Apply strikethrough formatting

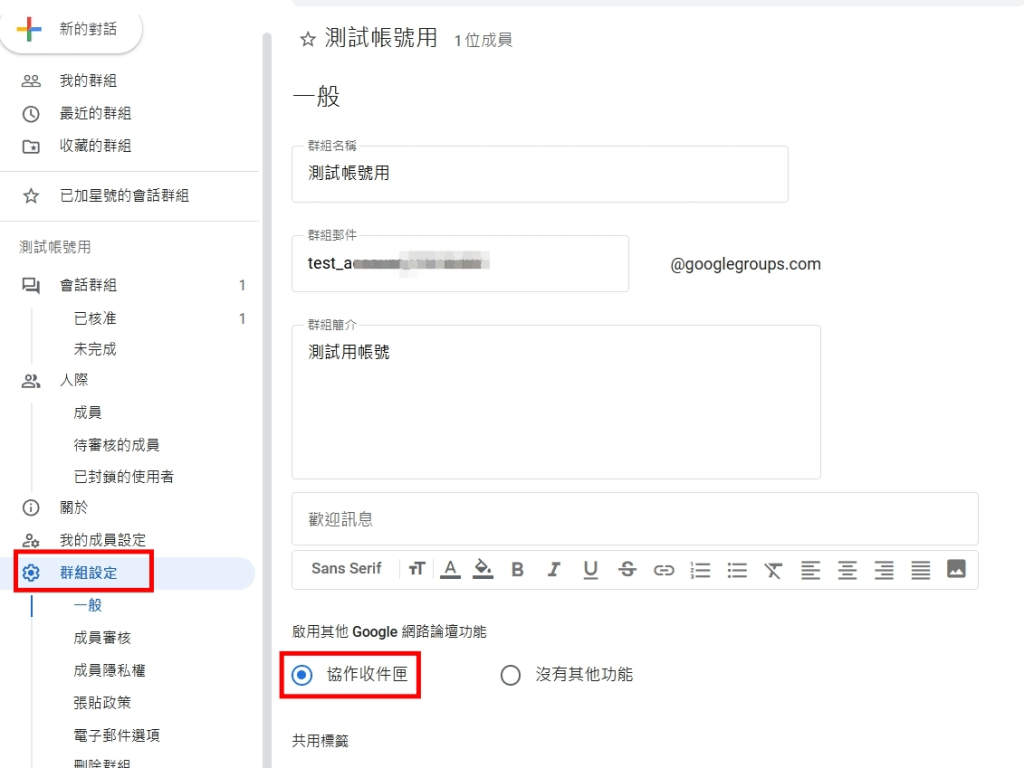[x=627, y=569]
